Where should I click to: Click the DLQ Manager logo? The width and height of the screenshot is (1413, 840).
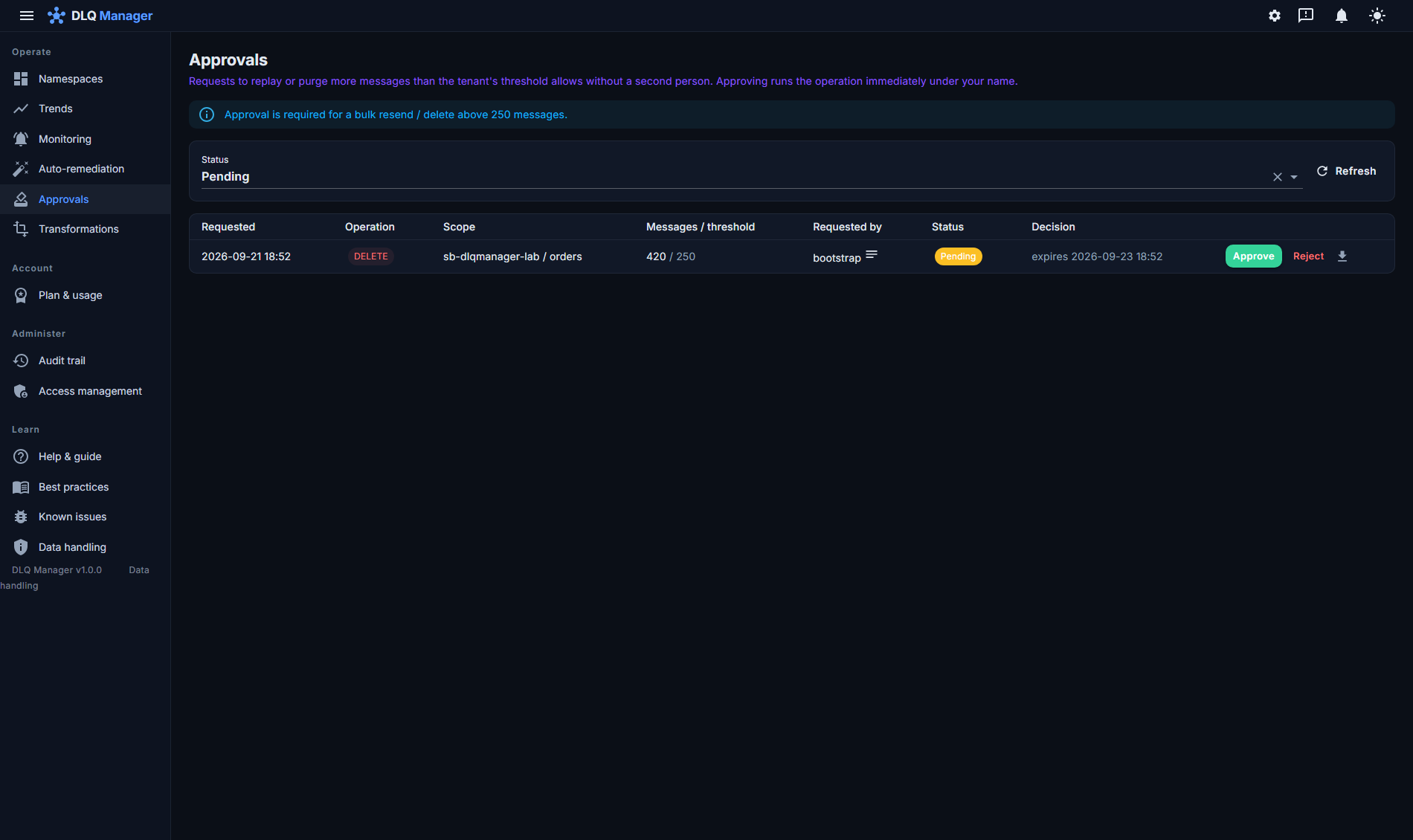pos(100,16)
